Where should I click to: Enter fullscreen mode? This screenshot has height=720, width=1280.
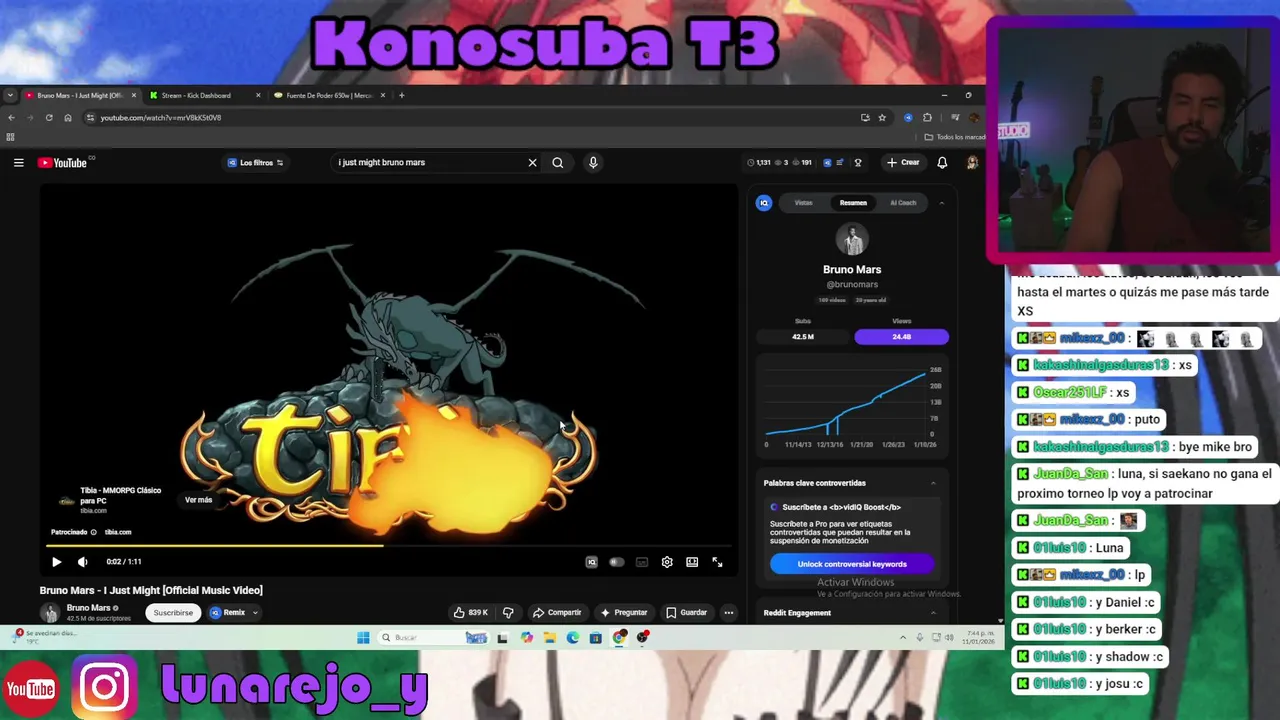[717, 562]
